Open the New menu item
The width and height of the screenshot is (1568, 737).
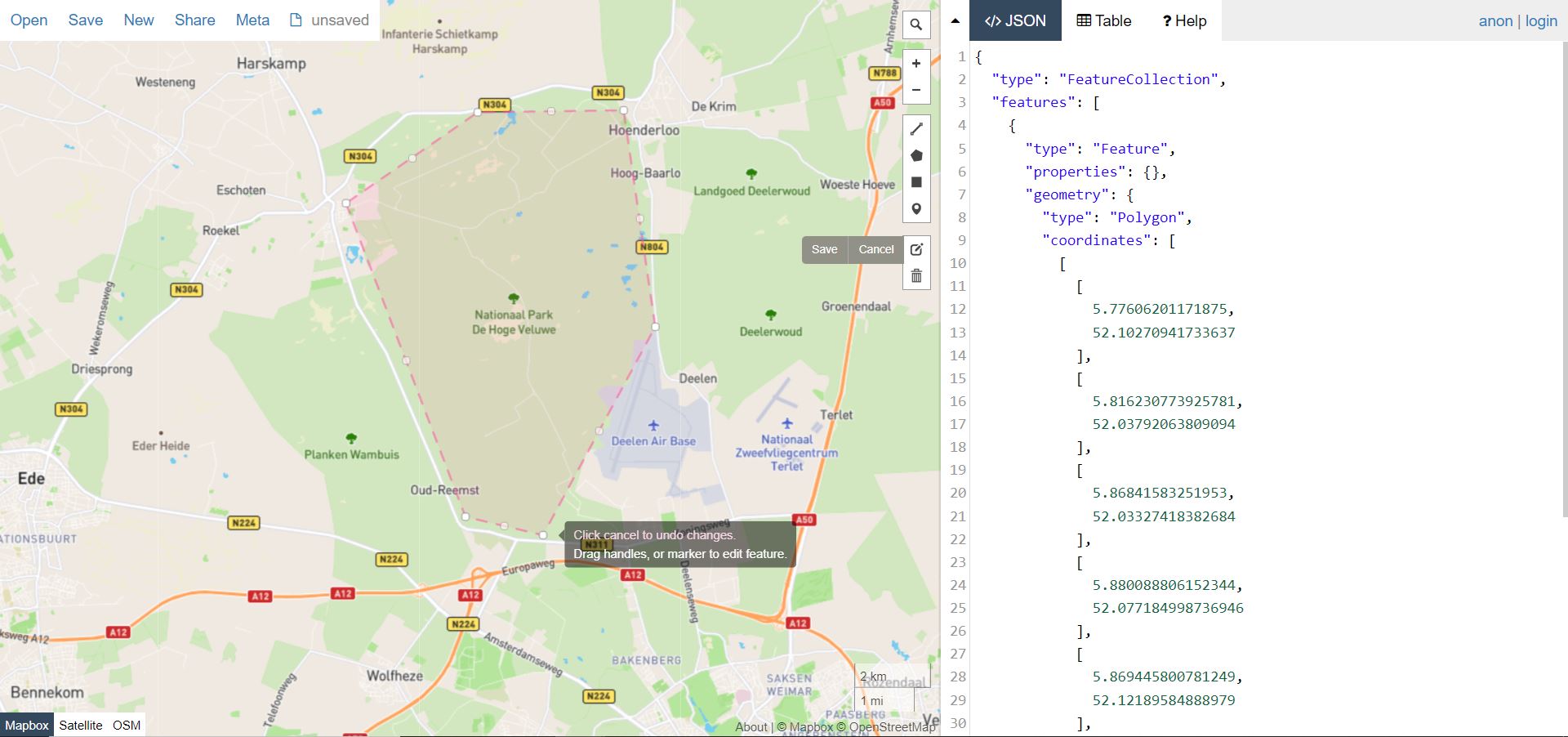pyautogui.click(x=139, y=20)
